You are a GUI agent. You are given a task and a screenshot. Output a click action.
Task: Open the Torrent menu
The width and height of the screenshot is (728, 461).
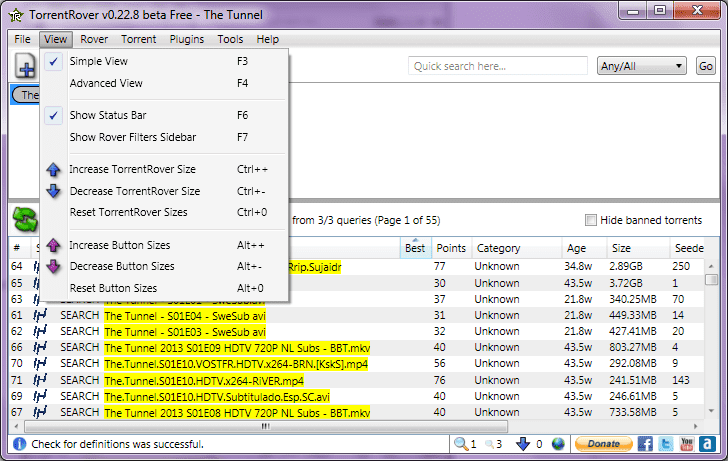[x=138, y=39]
